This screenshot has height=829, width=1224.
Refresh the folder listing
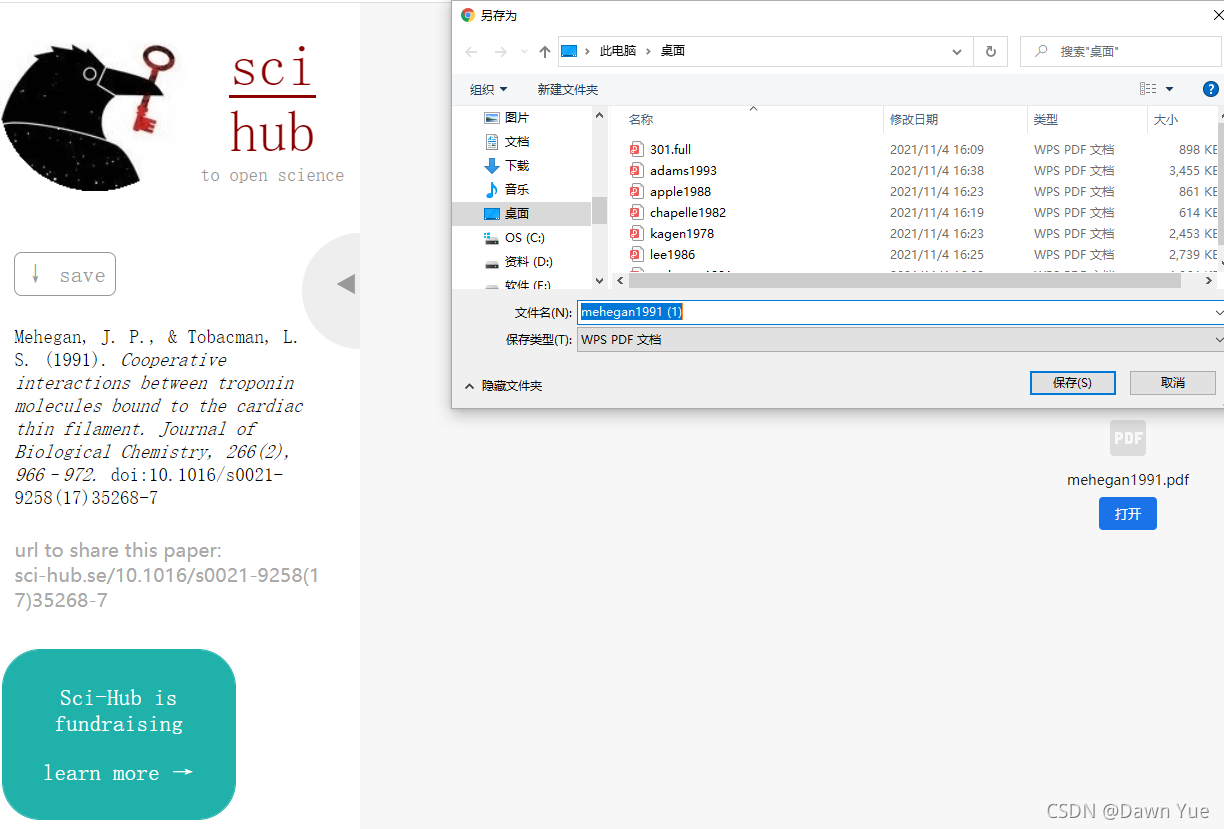991,51
